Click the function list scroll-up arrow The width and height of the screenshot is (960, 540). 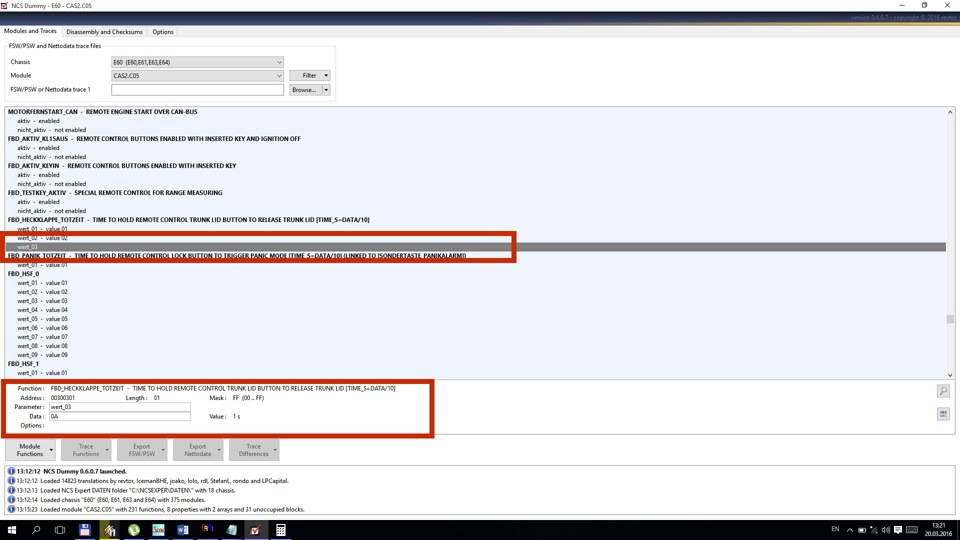pos(950,112)
